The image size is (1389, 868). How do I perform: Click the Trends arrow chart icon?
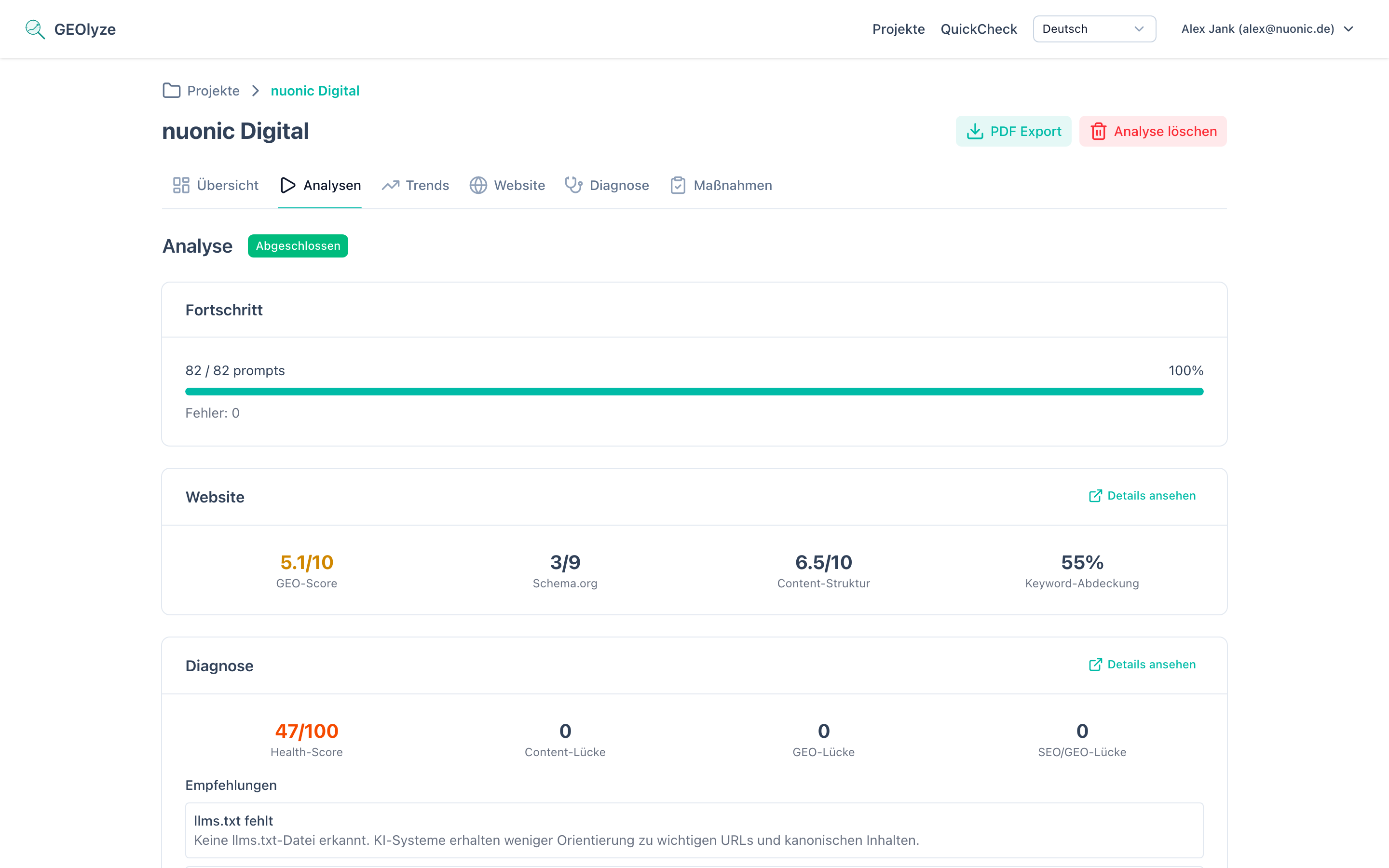pyautogui.click(x=391, y=186)
